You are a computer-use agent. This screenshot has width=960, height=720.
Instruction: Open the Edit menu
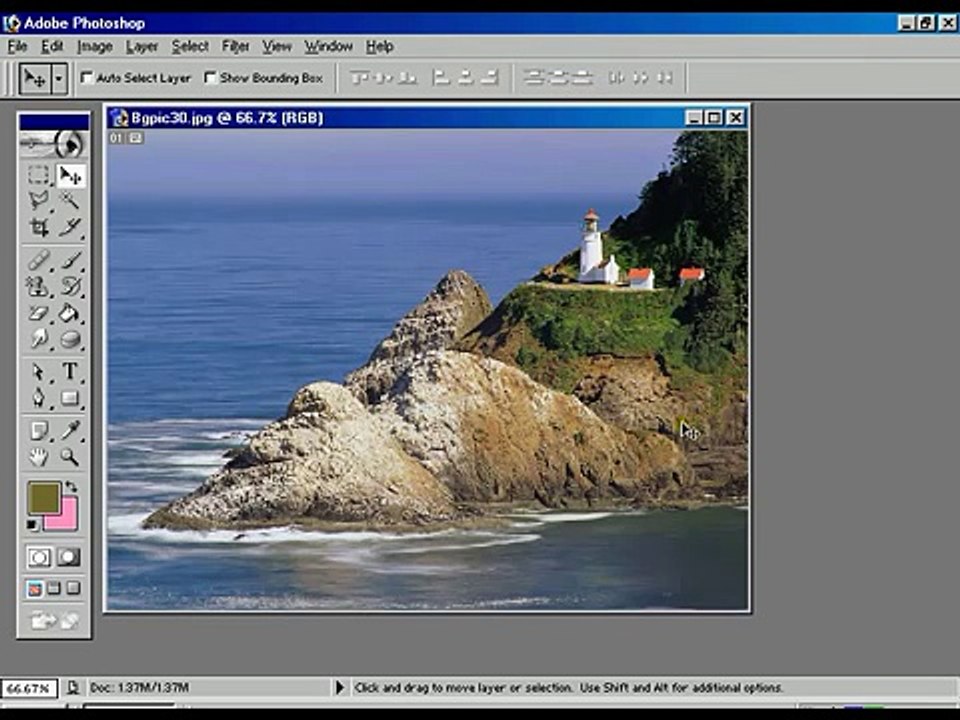tap(52, 47)
